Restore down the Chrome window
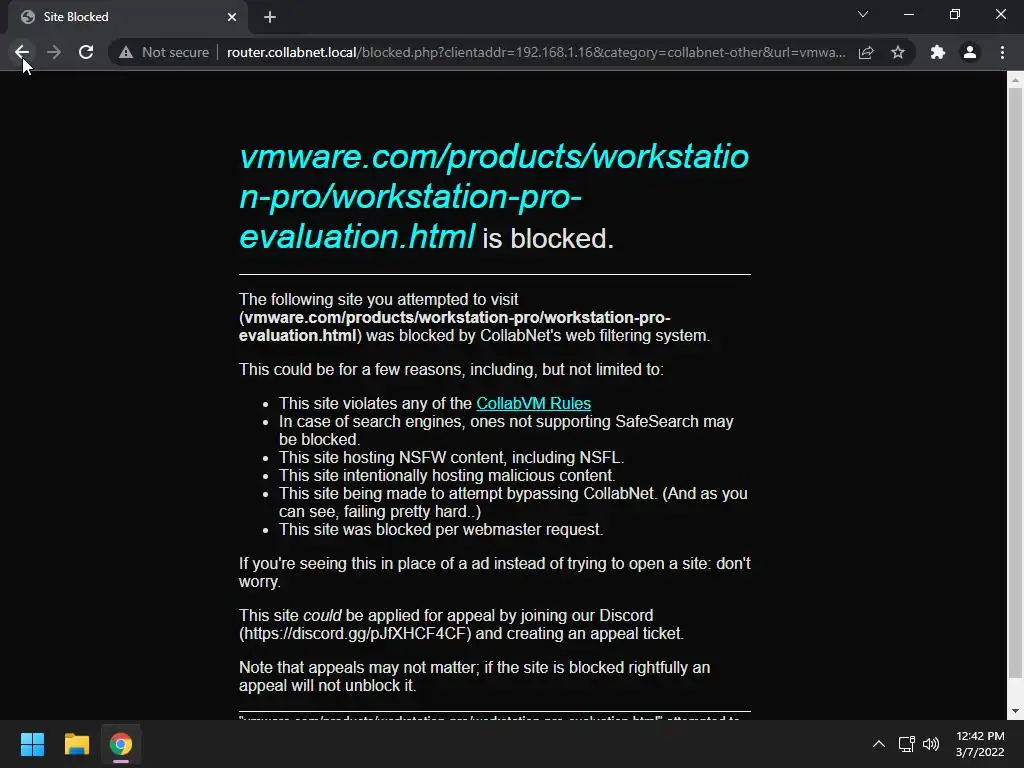The image size is (1024, 768). [x=955, y=14]
